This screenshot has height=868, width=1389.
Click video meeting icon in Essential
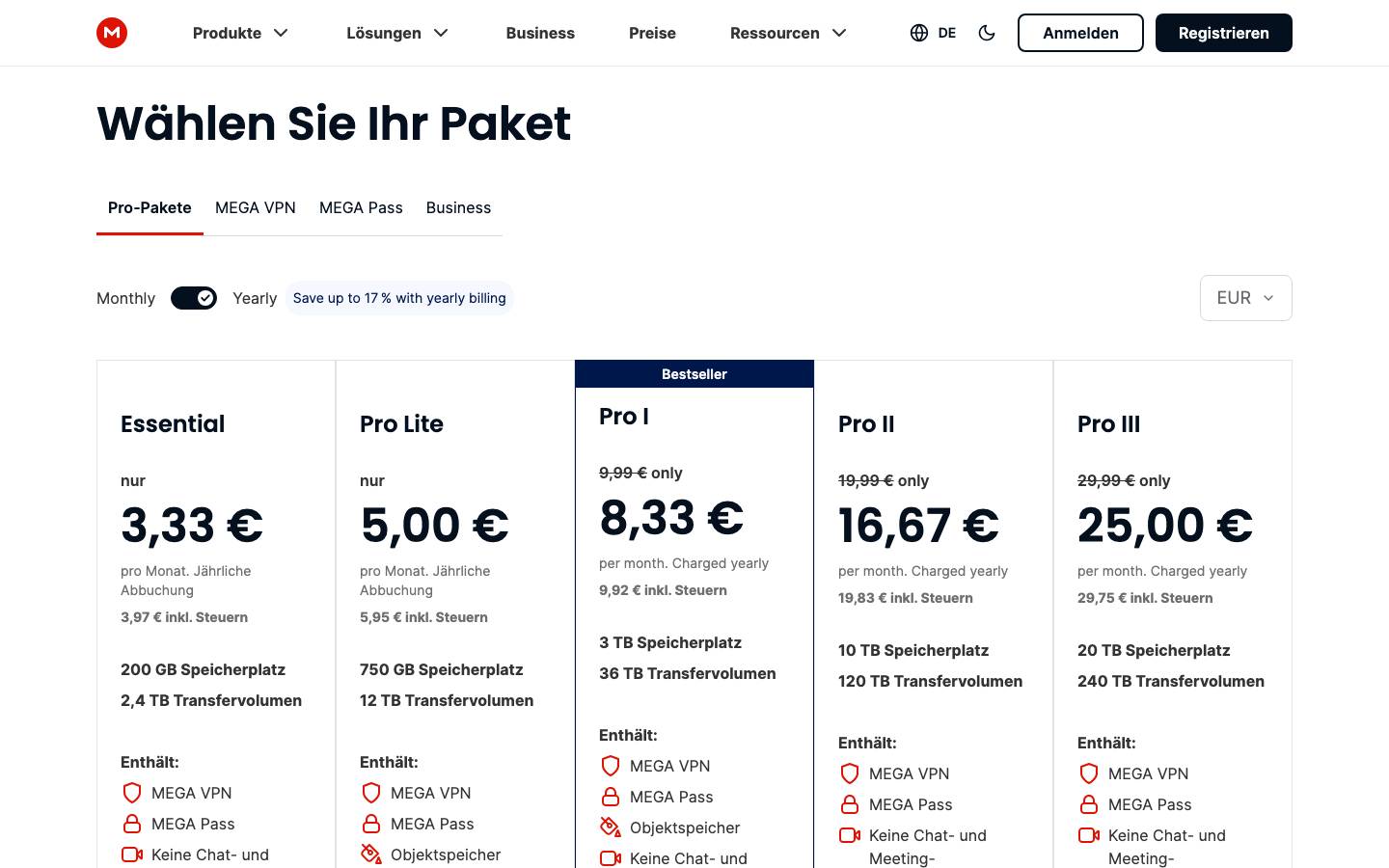point(132,854)
